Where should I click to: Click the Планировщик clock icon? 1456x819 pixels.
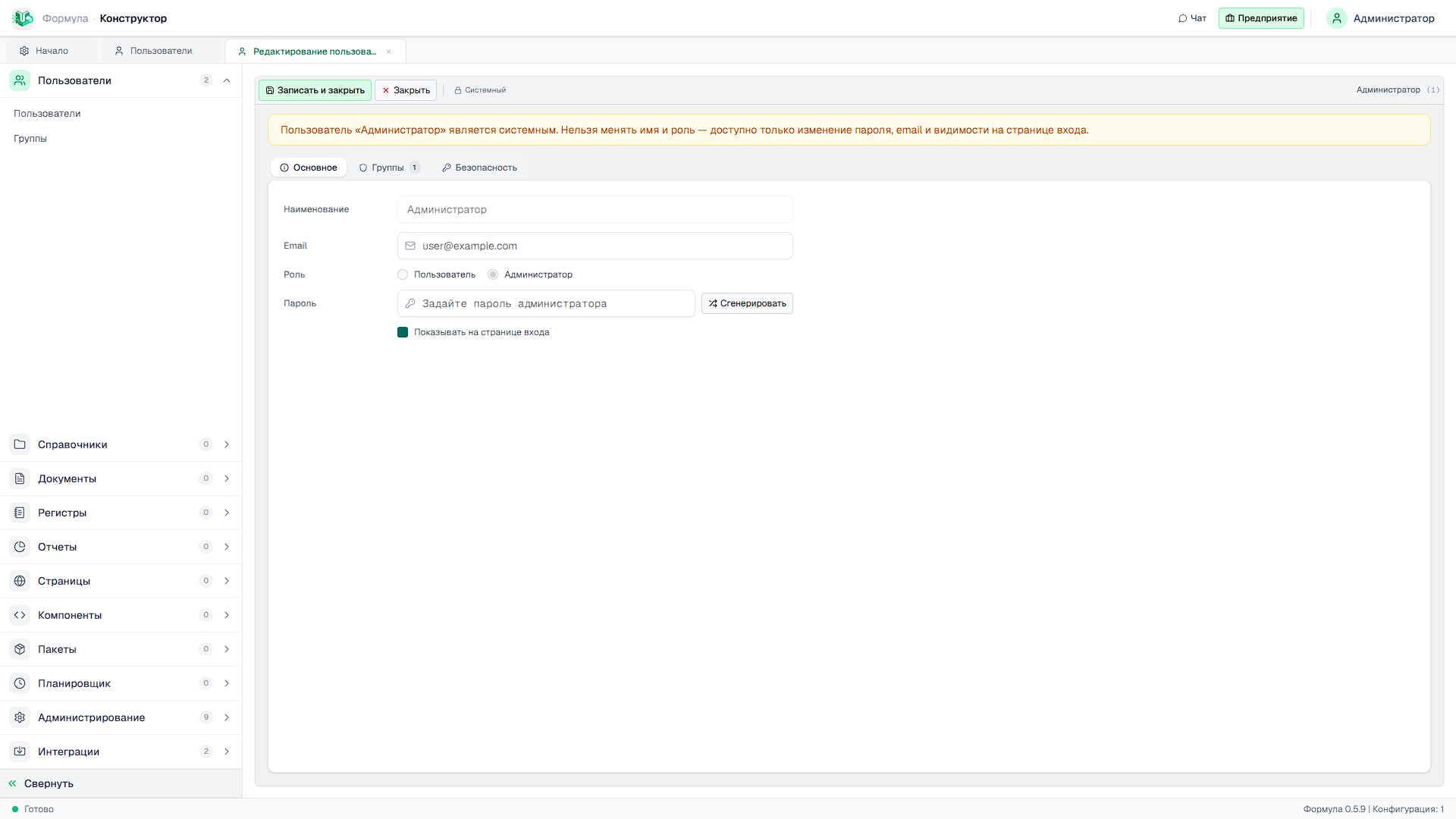tap(20, 683)
